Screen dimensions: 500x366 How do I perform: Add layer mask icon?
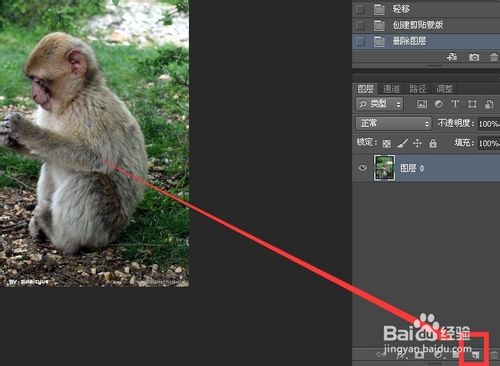[419, 355]
